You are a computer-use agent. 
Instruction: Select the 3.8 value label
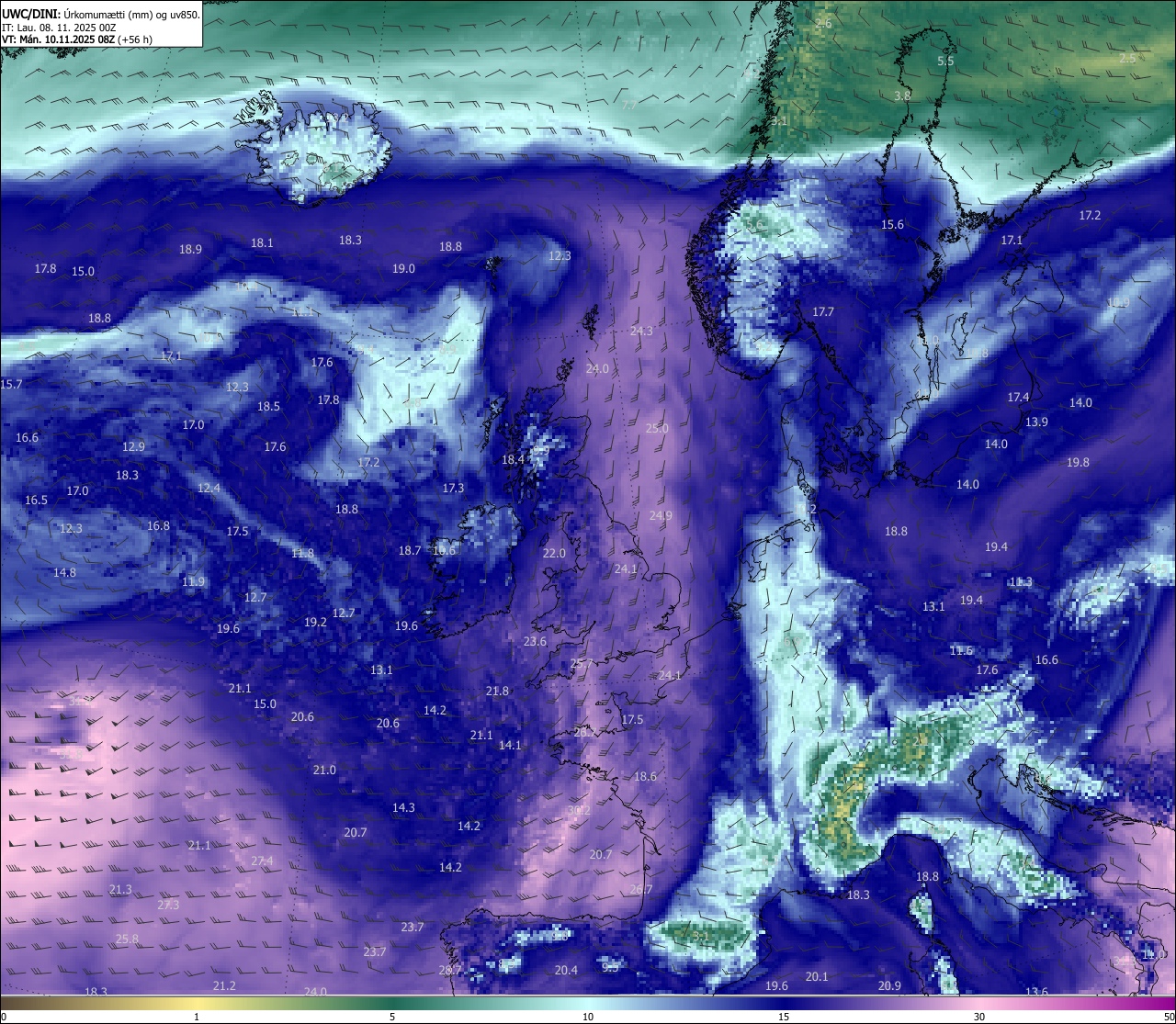click(902, 96)
